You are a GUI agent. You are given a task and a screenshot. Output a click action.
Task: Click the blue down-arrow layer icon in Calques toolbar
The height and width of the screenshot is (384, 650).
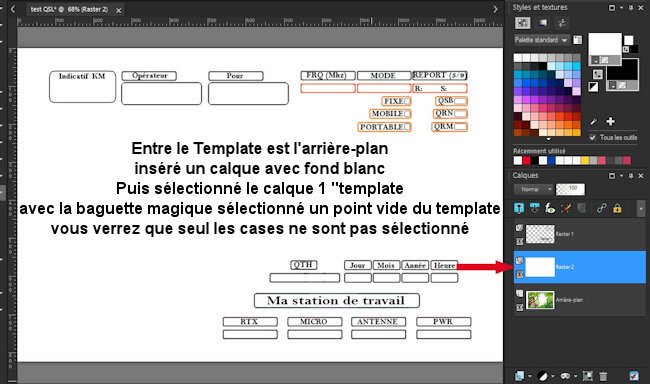[x=534, y=208]
